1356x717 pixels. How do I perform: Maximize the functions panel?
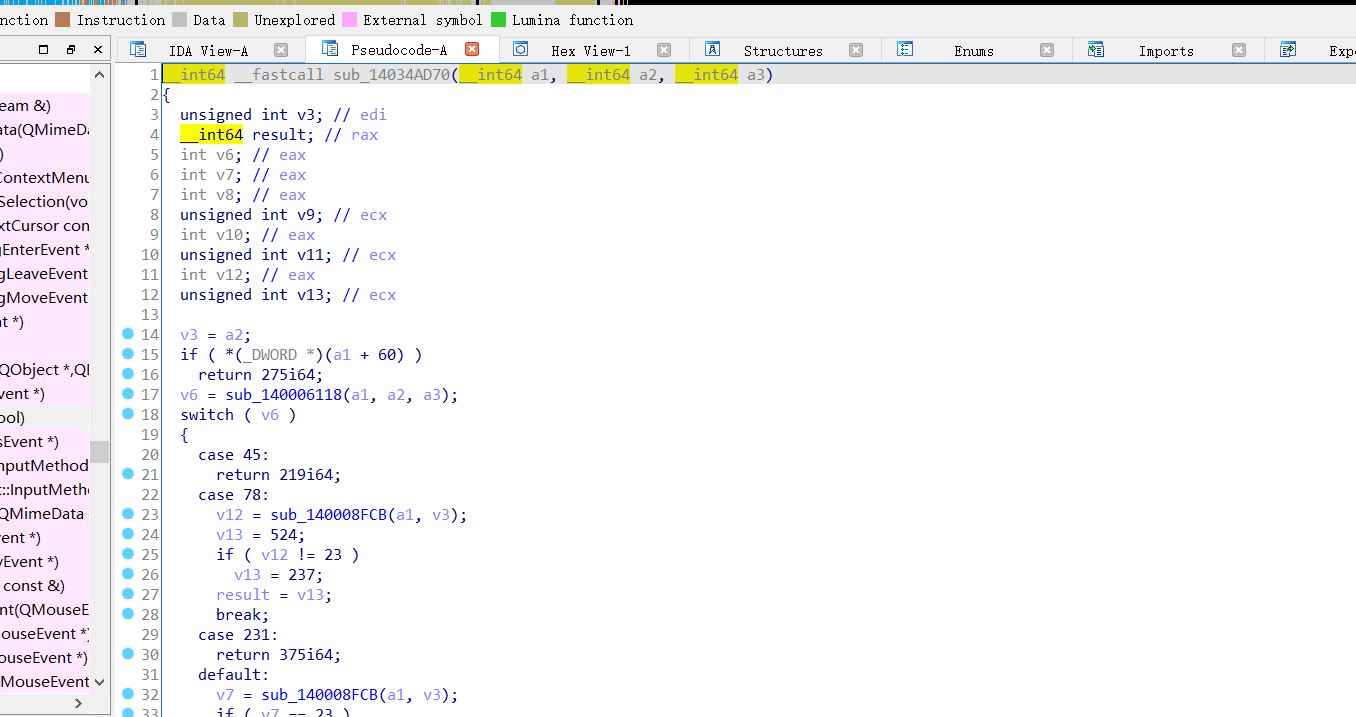click(43, 49)
